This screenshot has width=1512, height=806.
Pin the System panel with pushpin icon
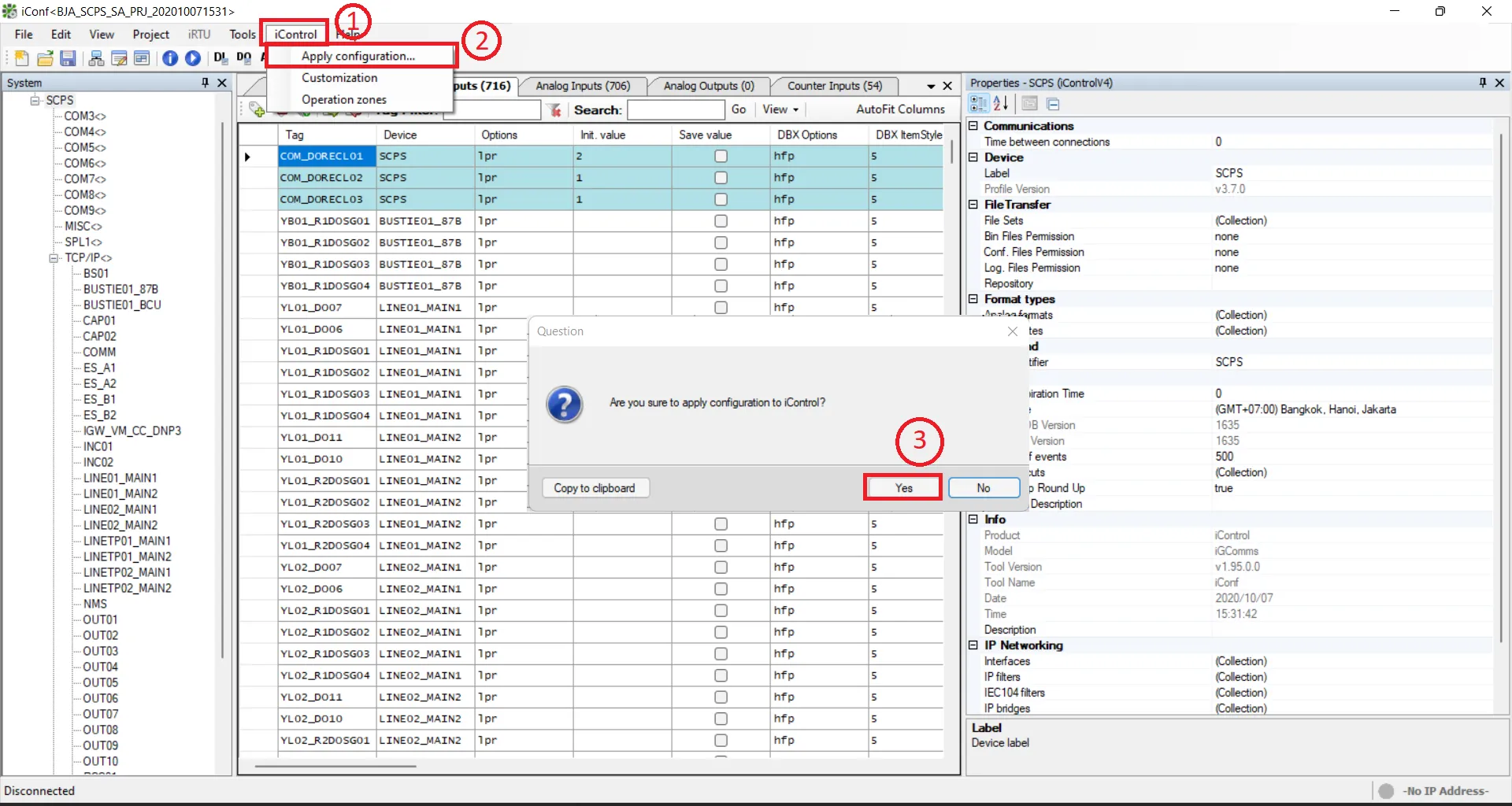point(205,83)
